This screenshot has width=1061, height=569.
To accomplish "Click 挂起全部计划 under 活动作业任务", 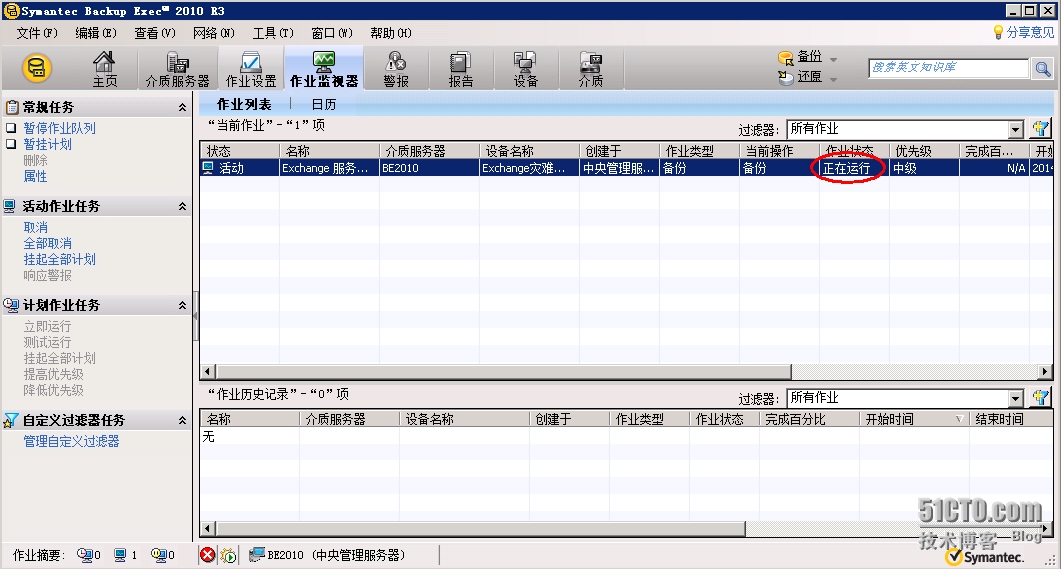I will pyautogui.click(x=60, y=259).
